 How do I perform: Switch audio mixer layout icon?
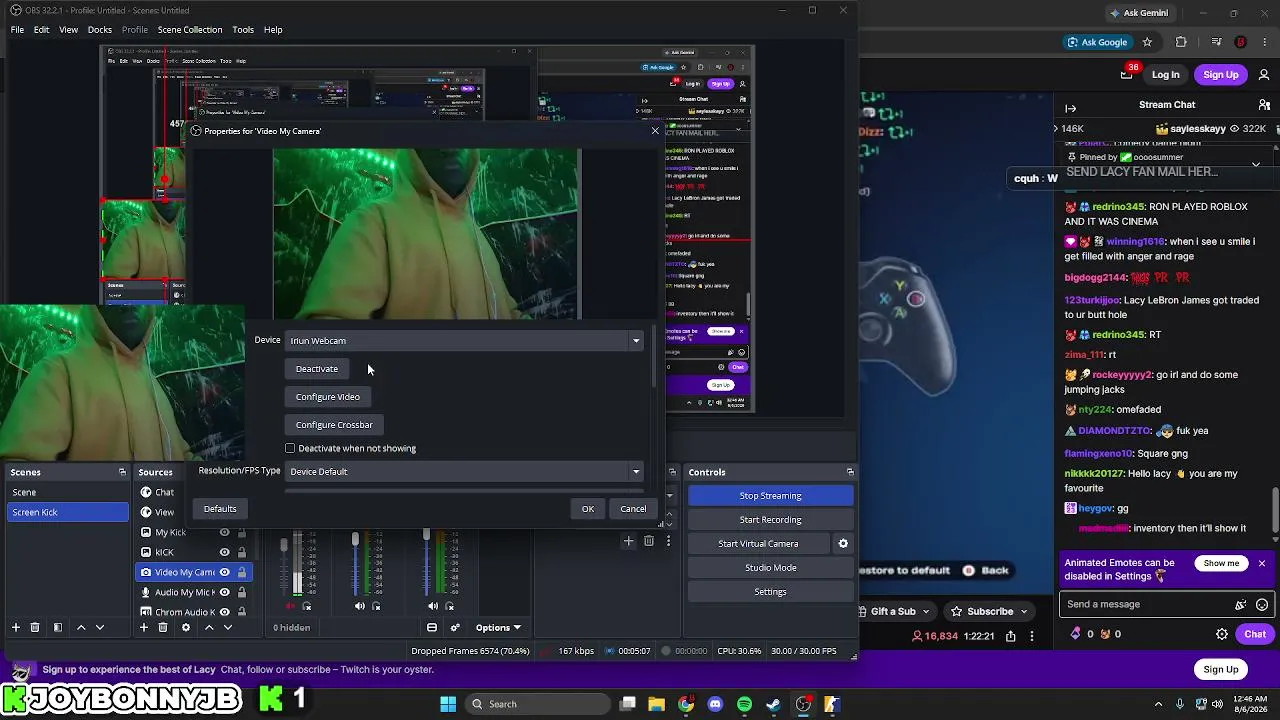432,628
